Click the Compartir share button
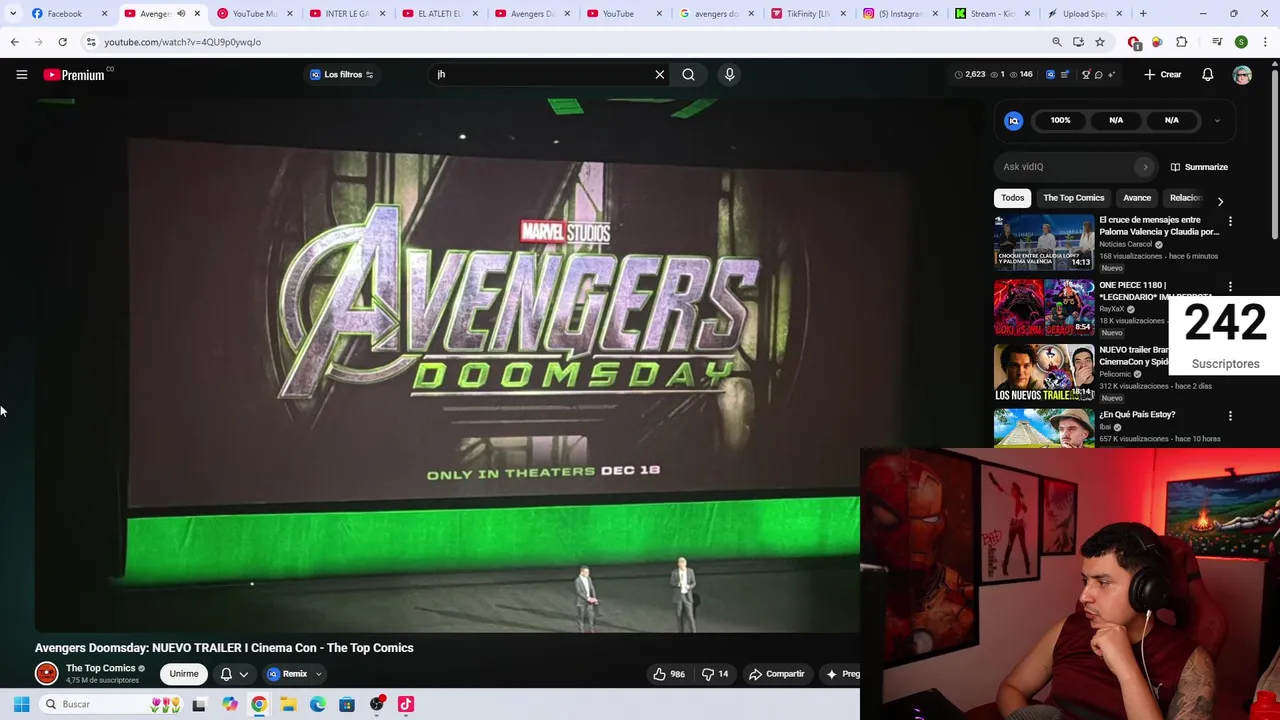The height and width of the screenshot is (720, 1280). pos(777,674)
